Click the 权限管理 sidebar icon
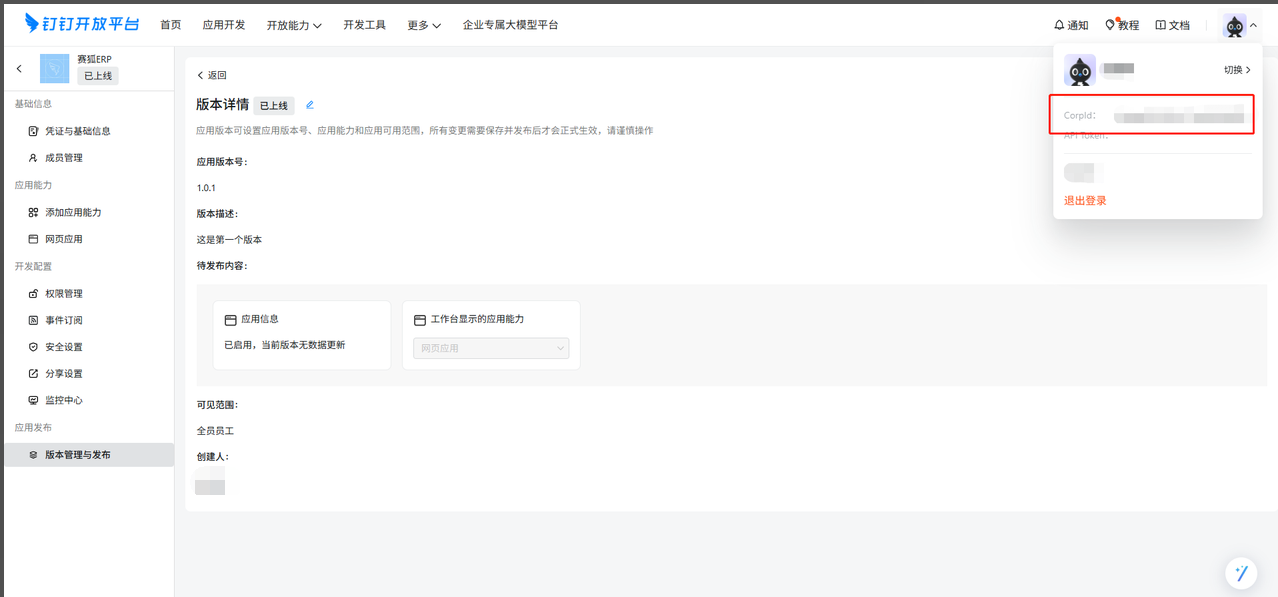This screenshot has width=1278, height=597. click(x=34, y=293)
